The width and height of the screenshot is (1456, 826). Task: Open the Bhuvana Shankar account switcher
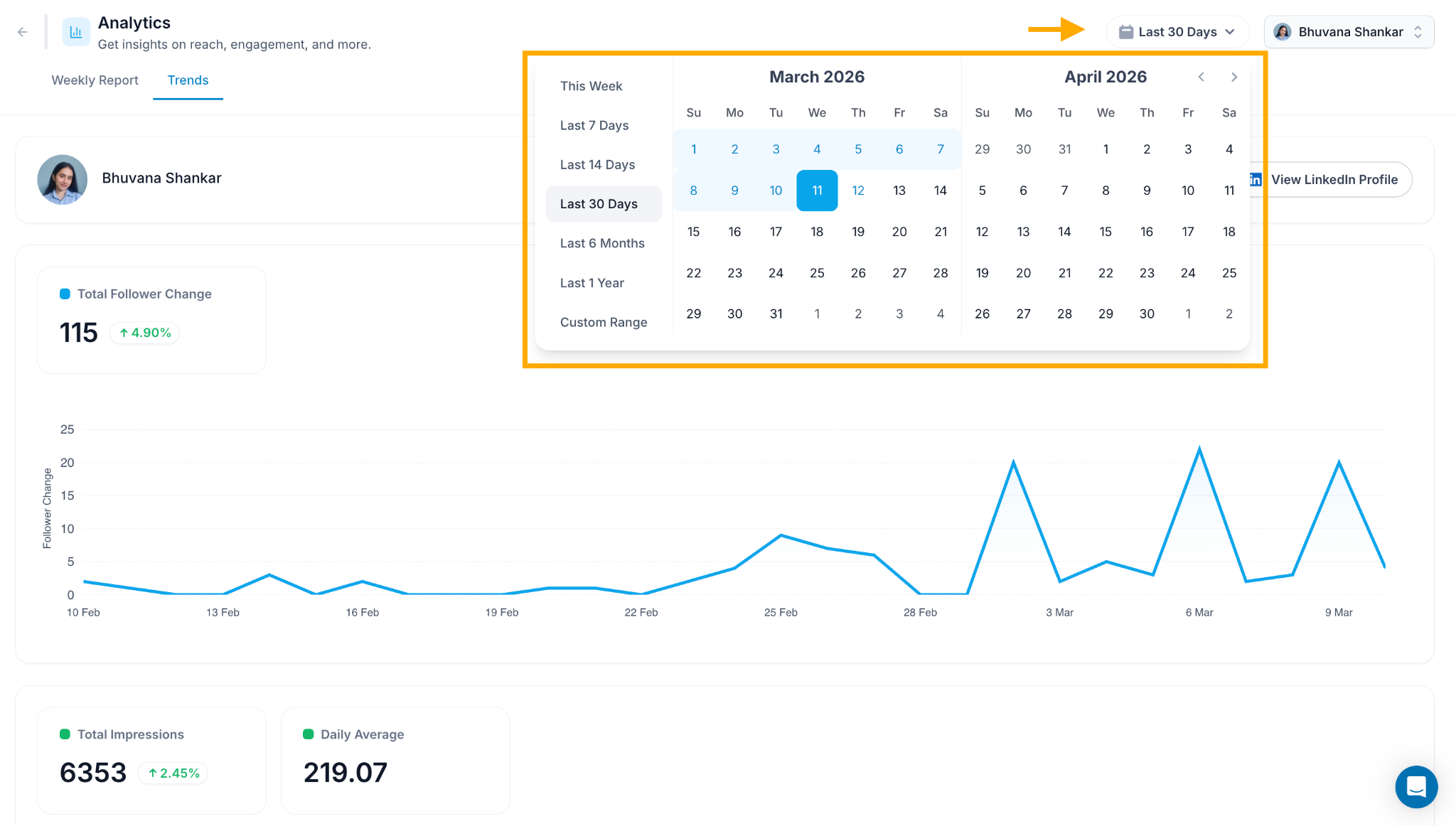(x=1349, y=32)
